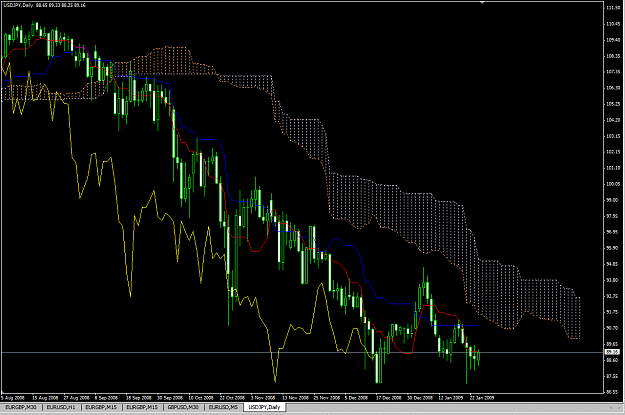Screen dimensions: 625x415
Task: Click the 106.30 price axis label
Action: (x=613, y=88)
